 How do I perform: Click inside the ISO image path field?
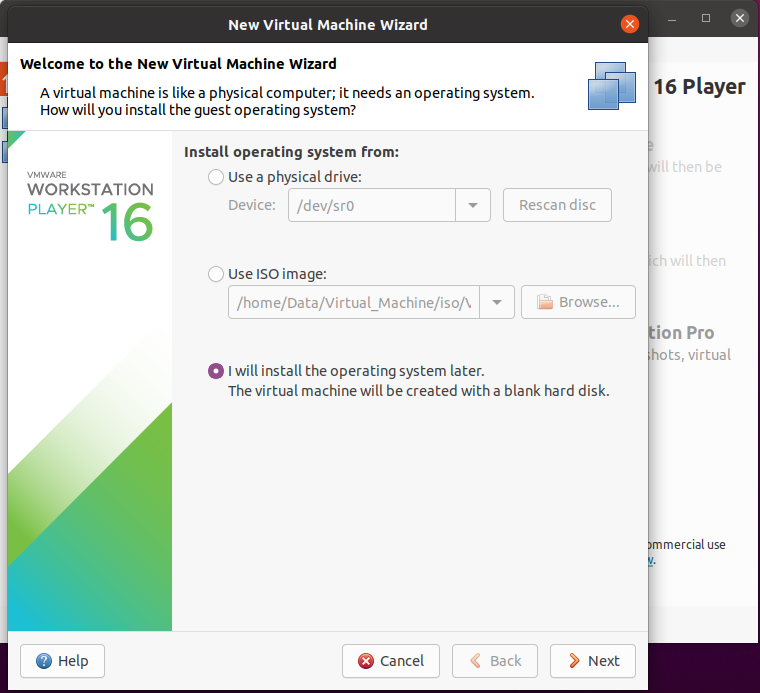(354, 302)
